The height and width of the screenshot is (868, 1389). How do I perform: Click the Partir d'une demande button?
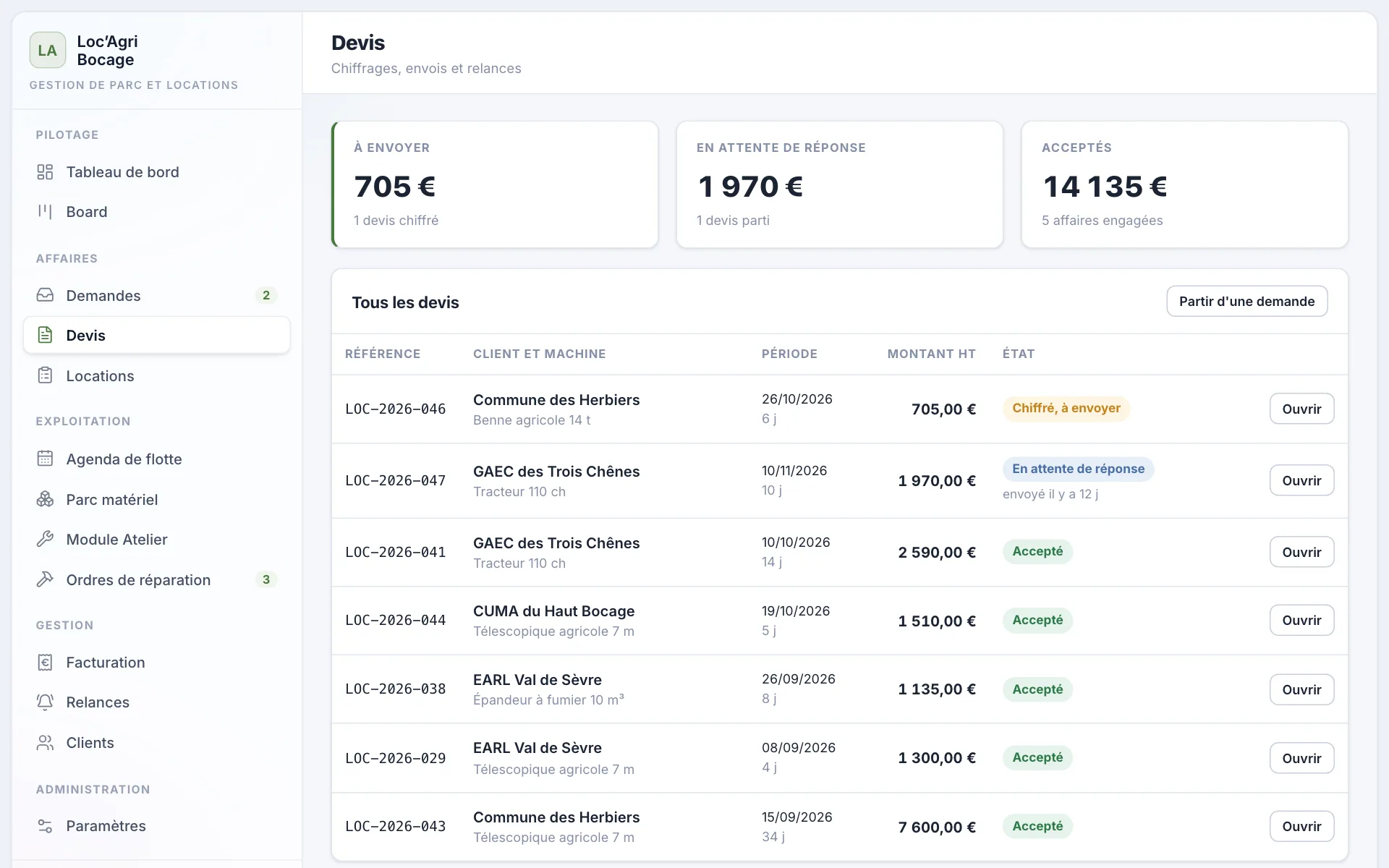click(1246, 302)
